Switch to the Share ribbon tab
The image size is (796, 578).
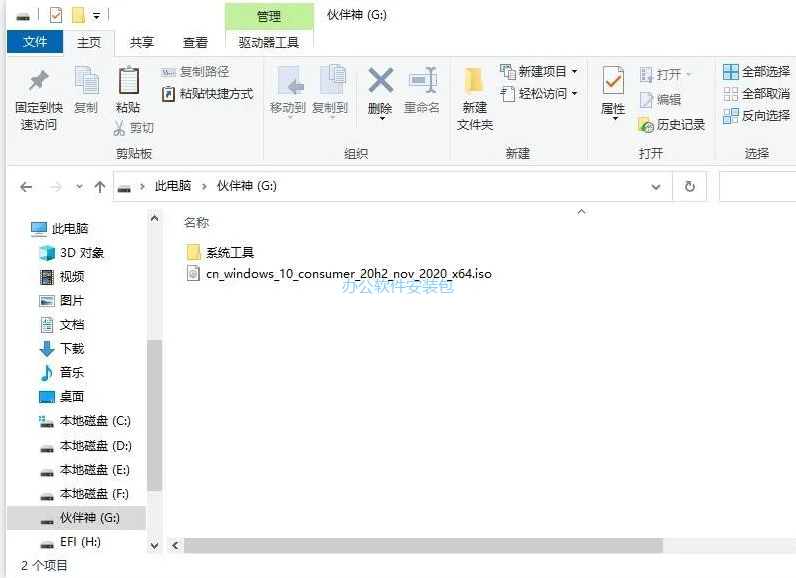(142, 42)
